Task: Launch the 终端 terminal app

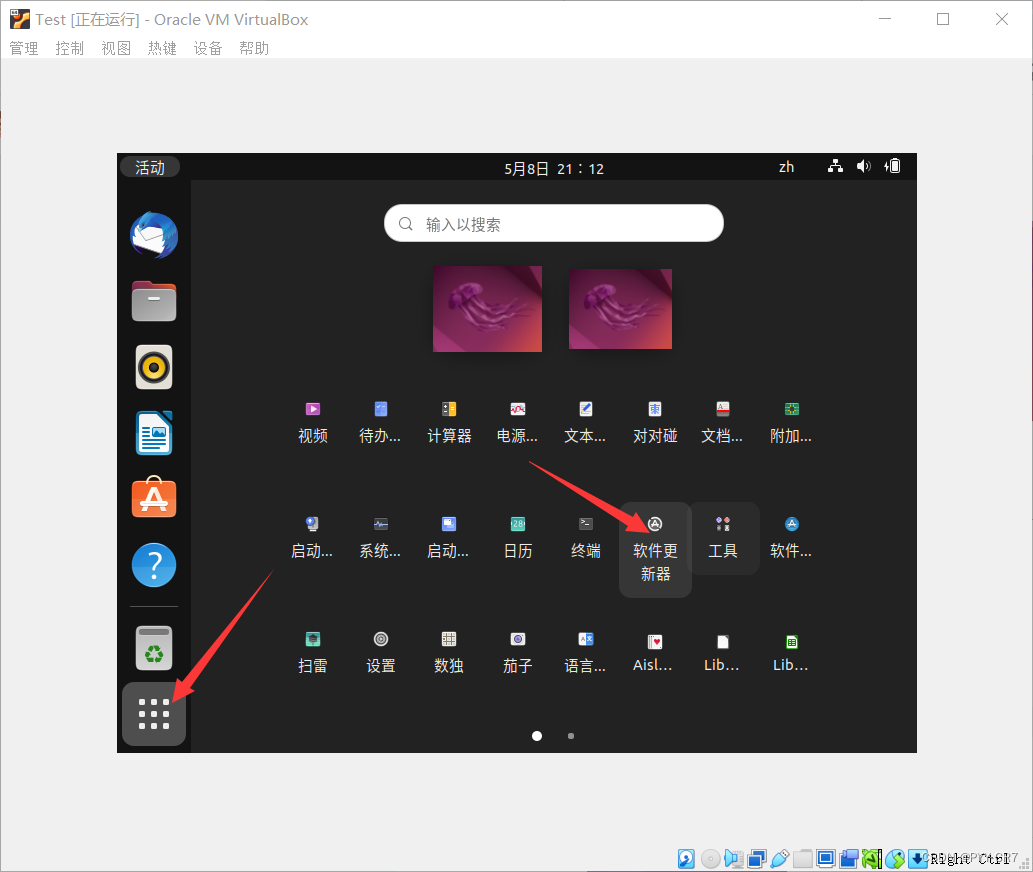Action: tap(586, 537)
